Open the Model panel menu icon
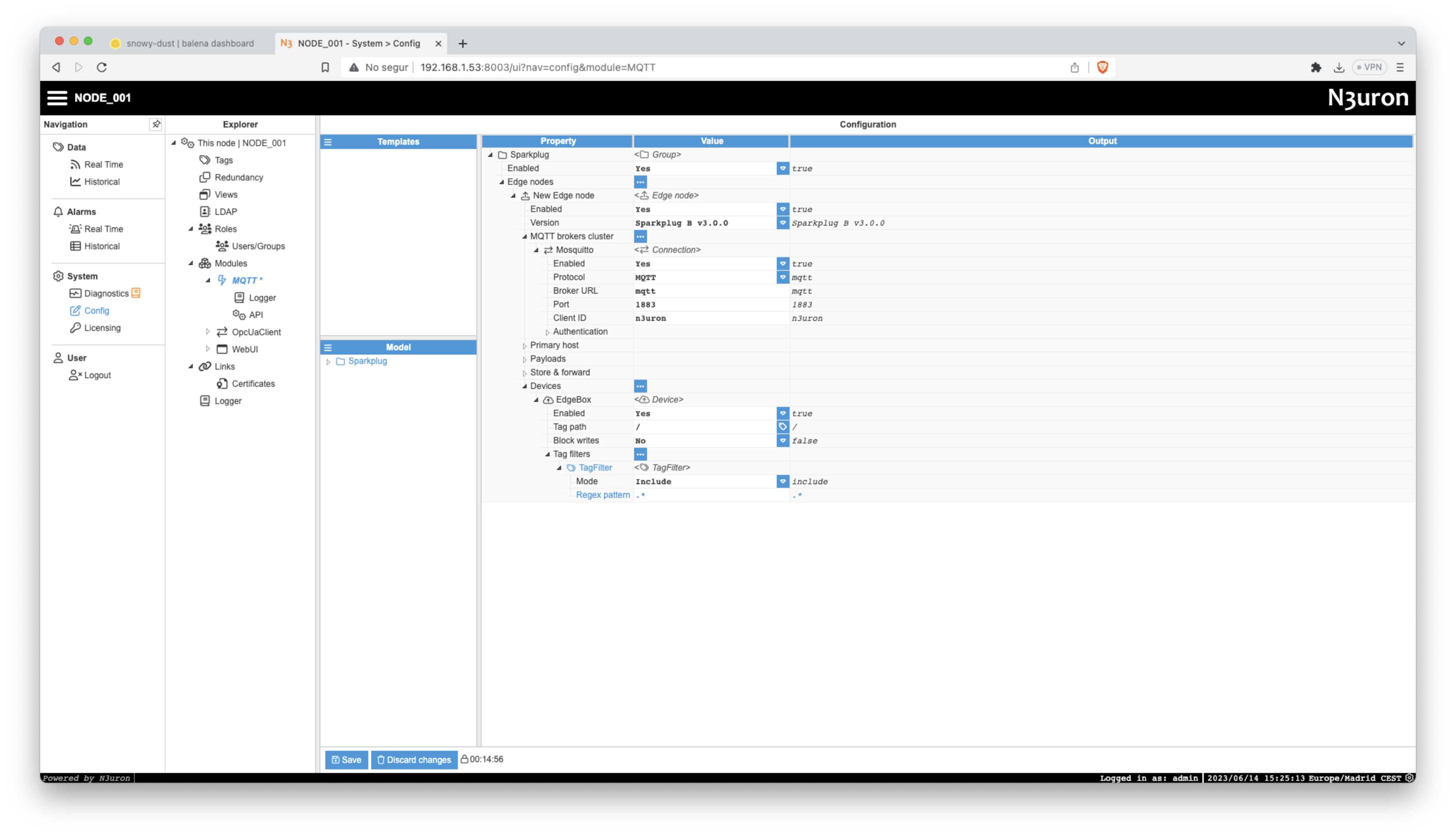Image resolution: width=1456 pixels, height=836 pixels. pyautogui.click(x=328, y=347)
